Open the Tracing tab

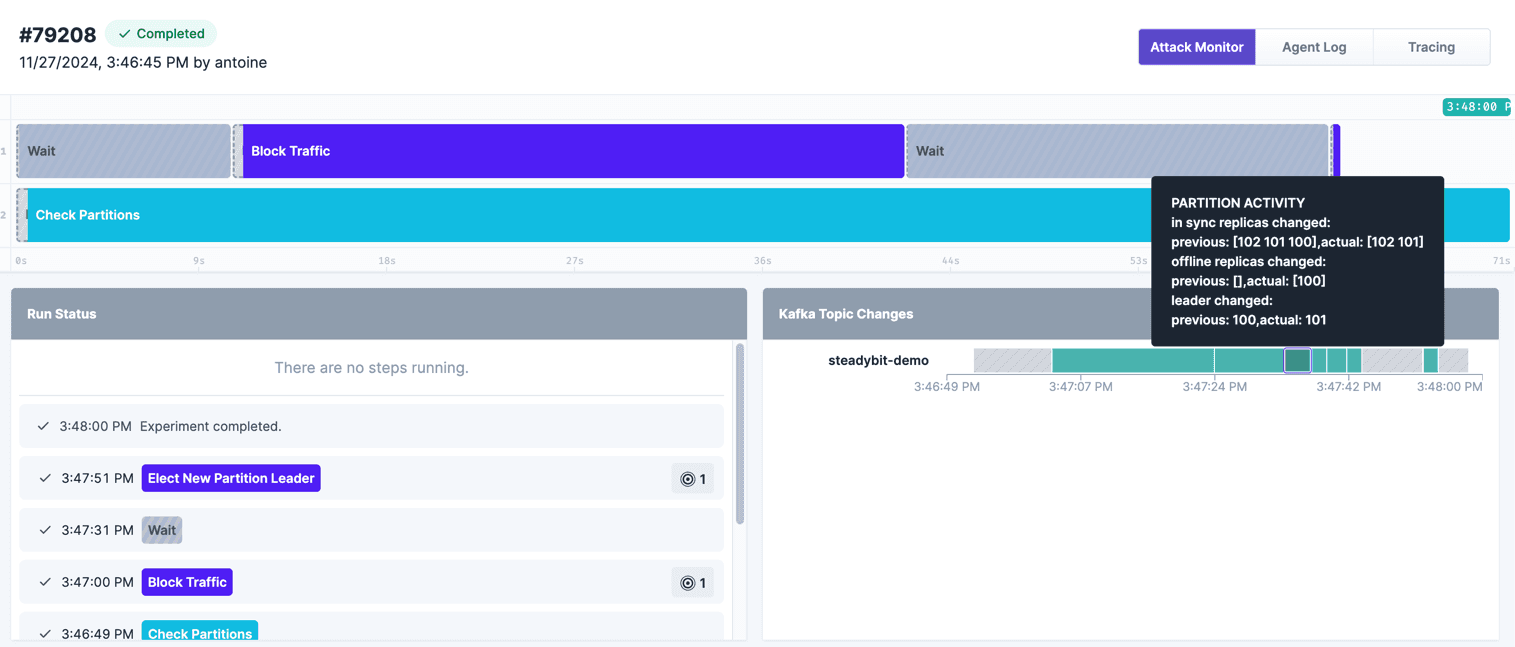tap(1431, 46)
